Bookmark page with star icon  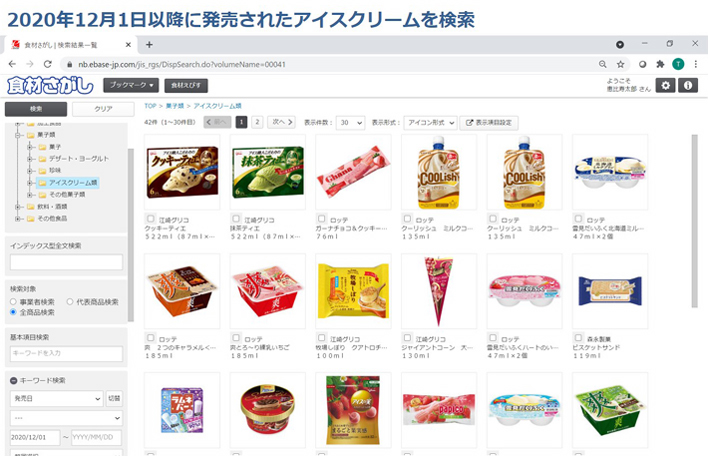(x=620, y=64)
